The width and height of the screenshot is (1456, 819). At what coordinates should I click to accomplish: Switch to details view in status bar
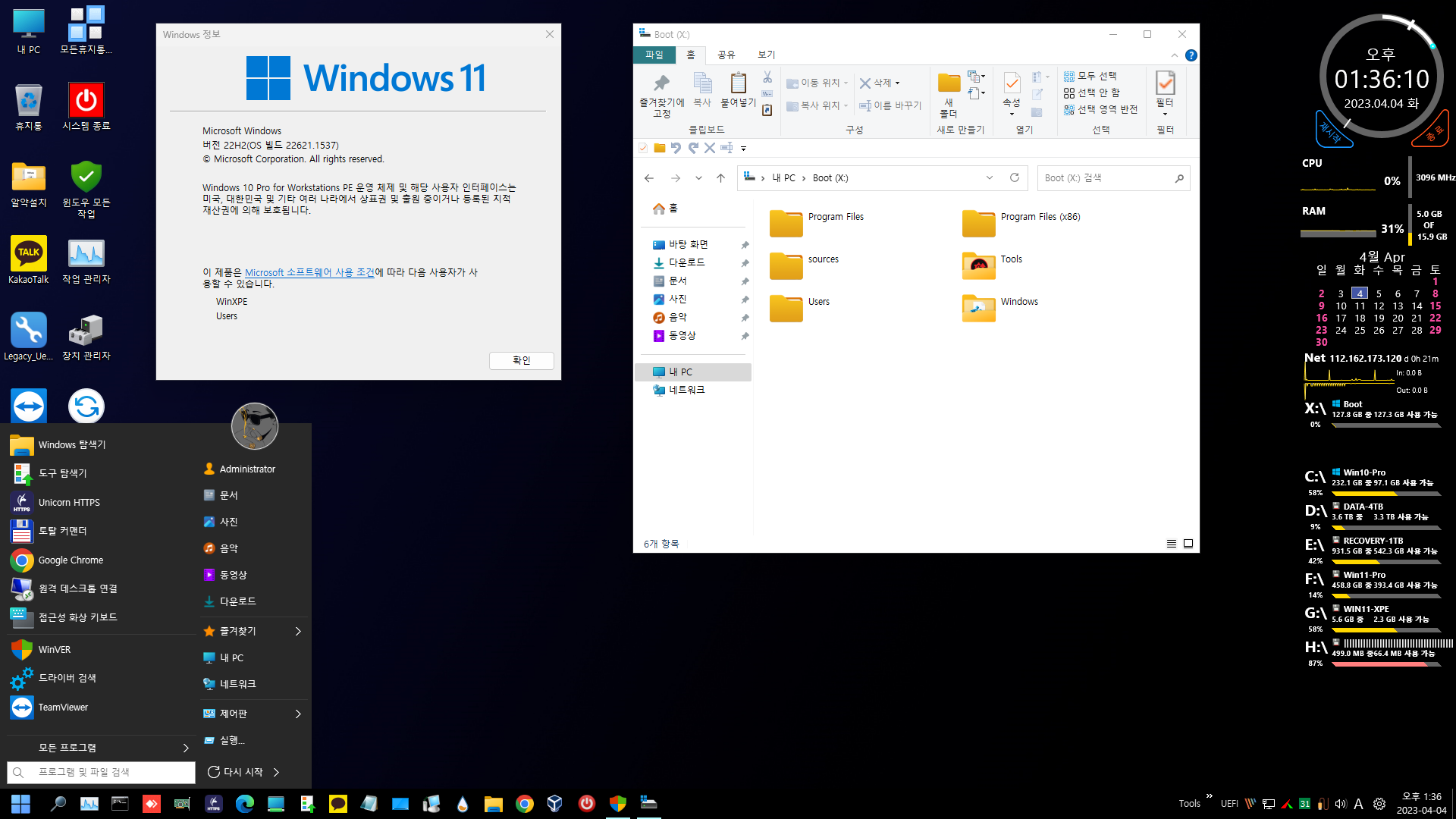(1172, 544)
